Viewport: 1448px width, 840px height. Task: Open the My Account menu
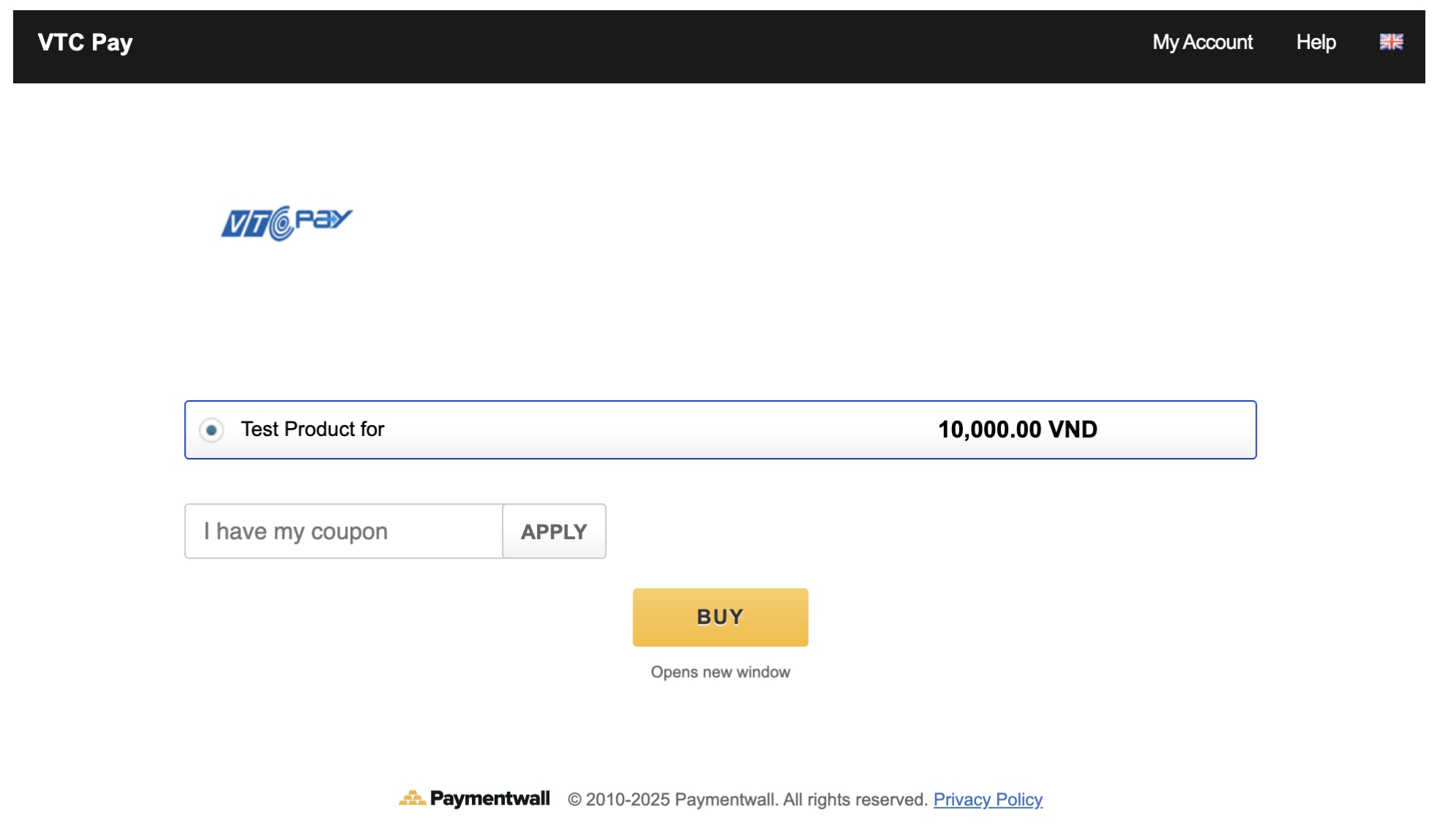[x=1202, y=42]
